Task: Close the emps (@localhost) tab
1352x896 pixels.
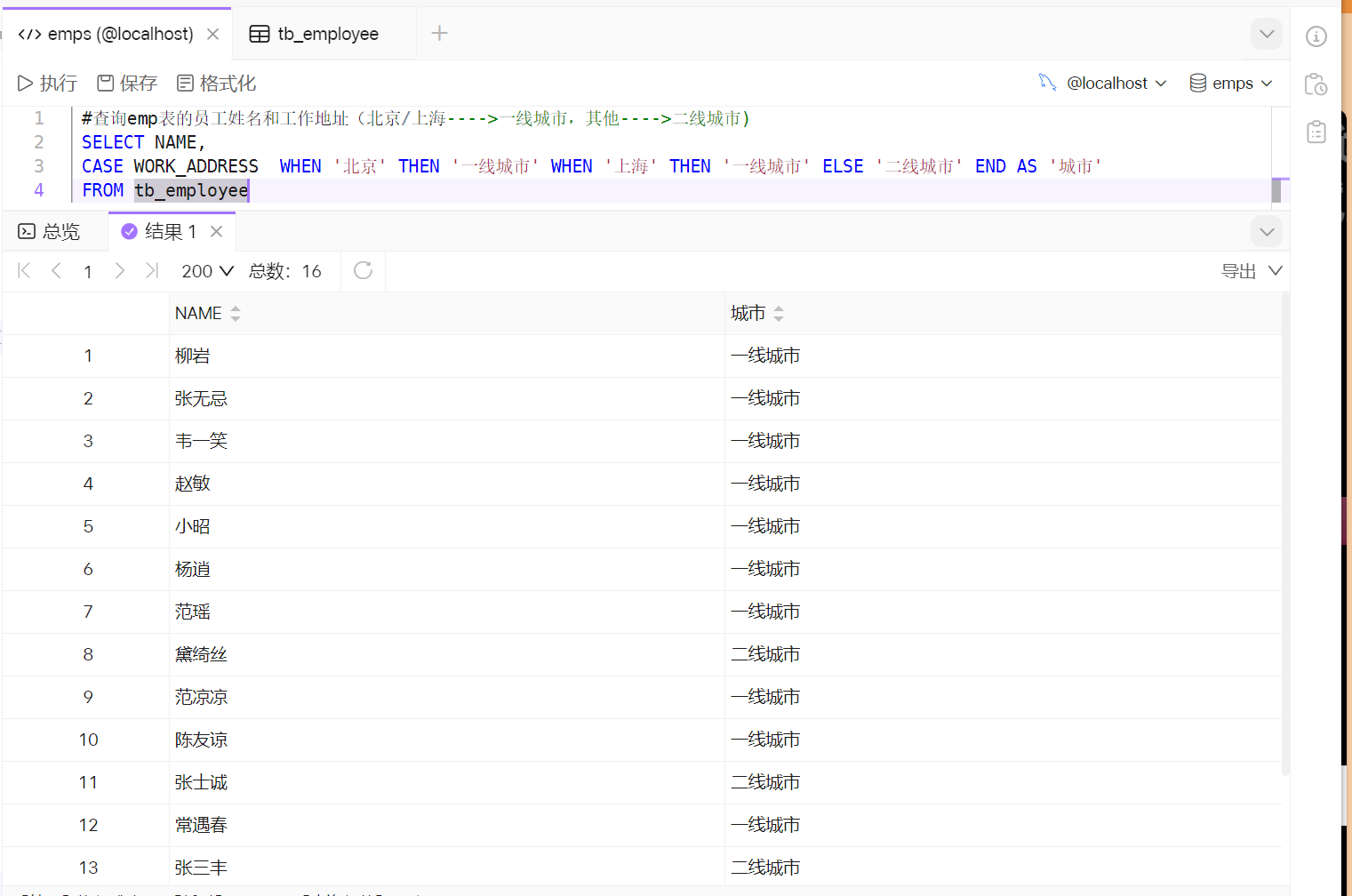Action: (x=213, y=34)
